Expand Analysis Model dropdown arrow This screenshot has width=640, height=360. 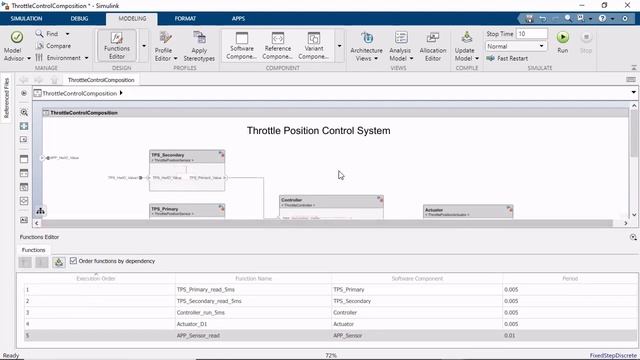pos(411,58)
